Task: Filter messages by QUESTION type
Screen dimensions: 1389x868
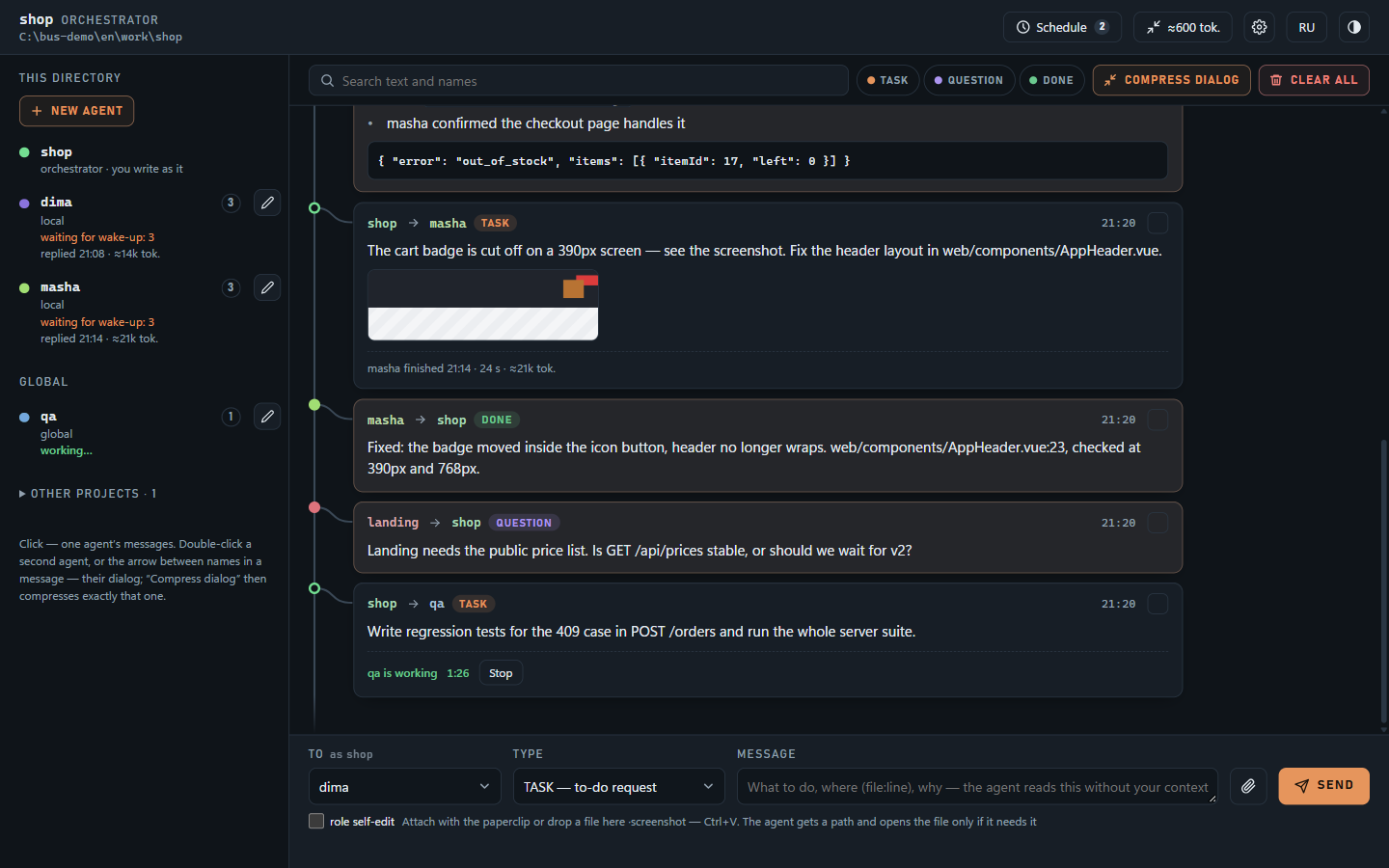Action: 968,80
